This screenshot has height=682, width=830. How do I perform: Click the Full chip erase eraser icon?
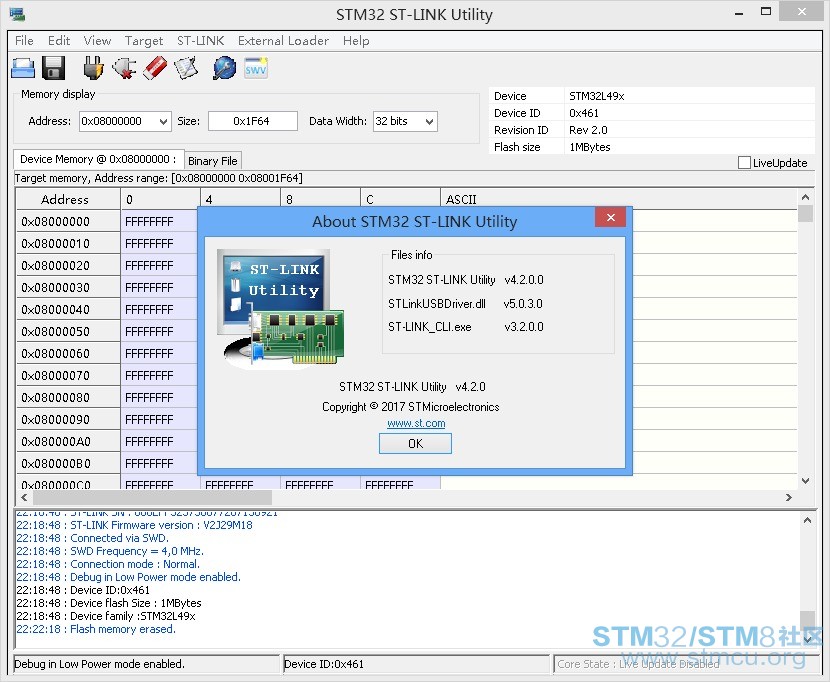point(155,68)
